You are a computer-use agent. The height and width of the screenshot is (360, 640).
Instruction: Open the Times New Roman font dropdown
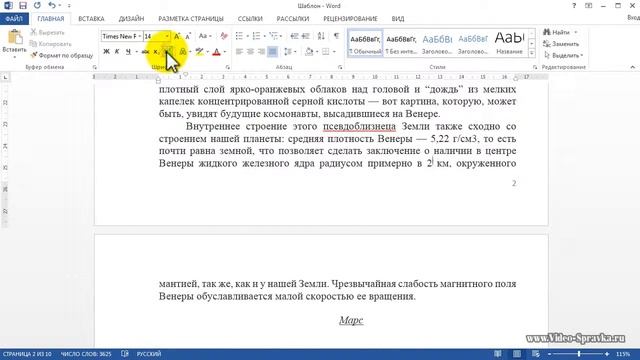pos(140,36)
